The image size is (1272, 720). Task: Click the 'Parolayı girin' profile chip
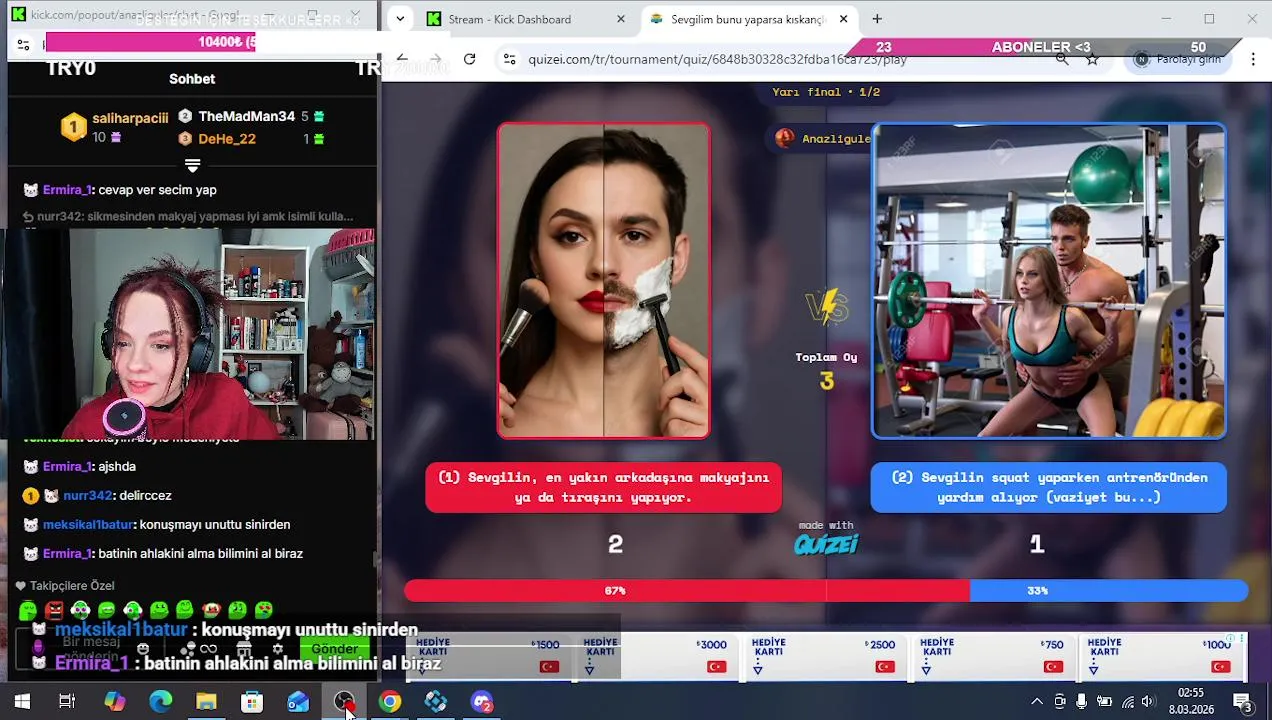1177,59
